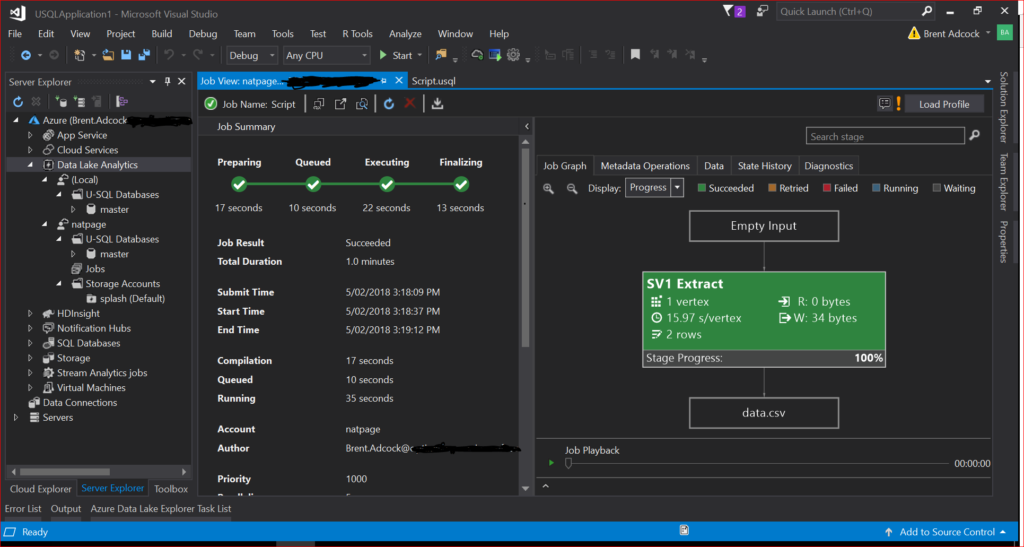Click the Open File folder icon
Image resolution: width=1024 pixels, height=547 pixels.
(x=109, y=55)
